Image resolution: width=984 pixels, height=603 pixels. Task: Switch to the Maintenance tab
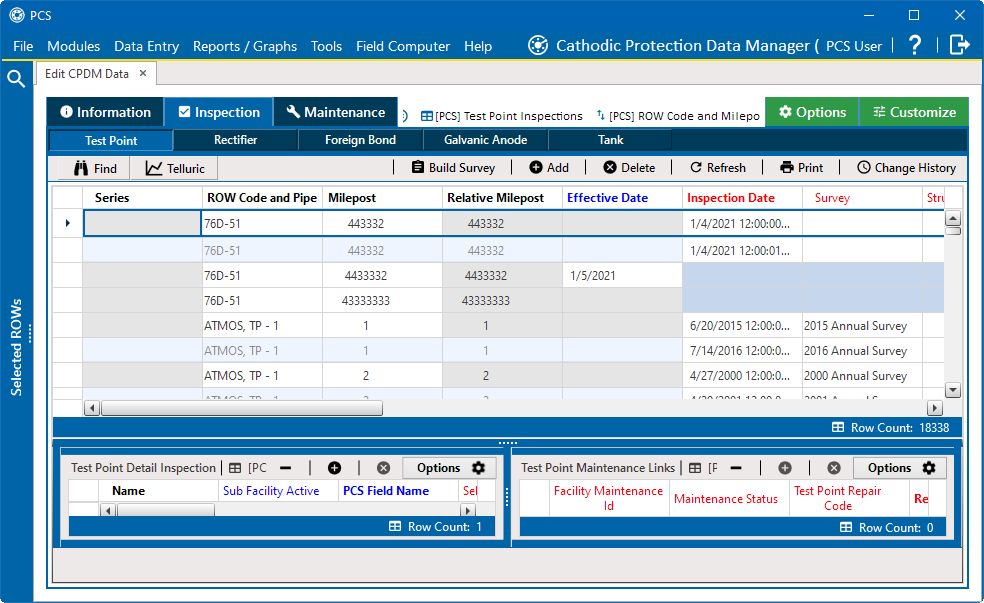coord(336,112)
